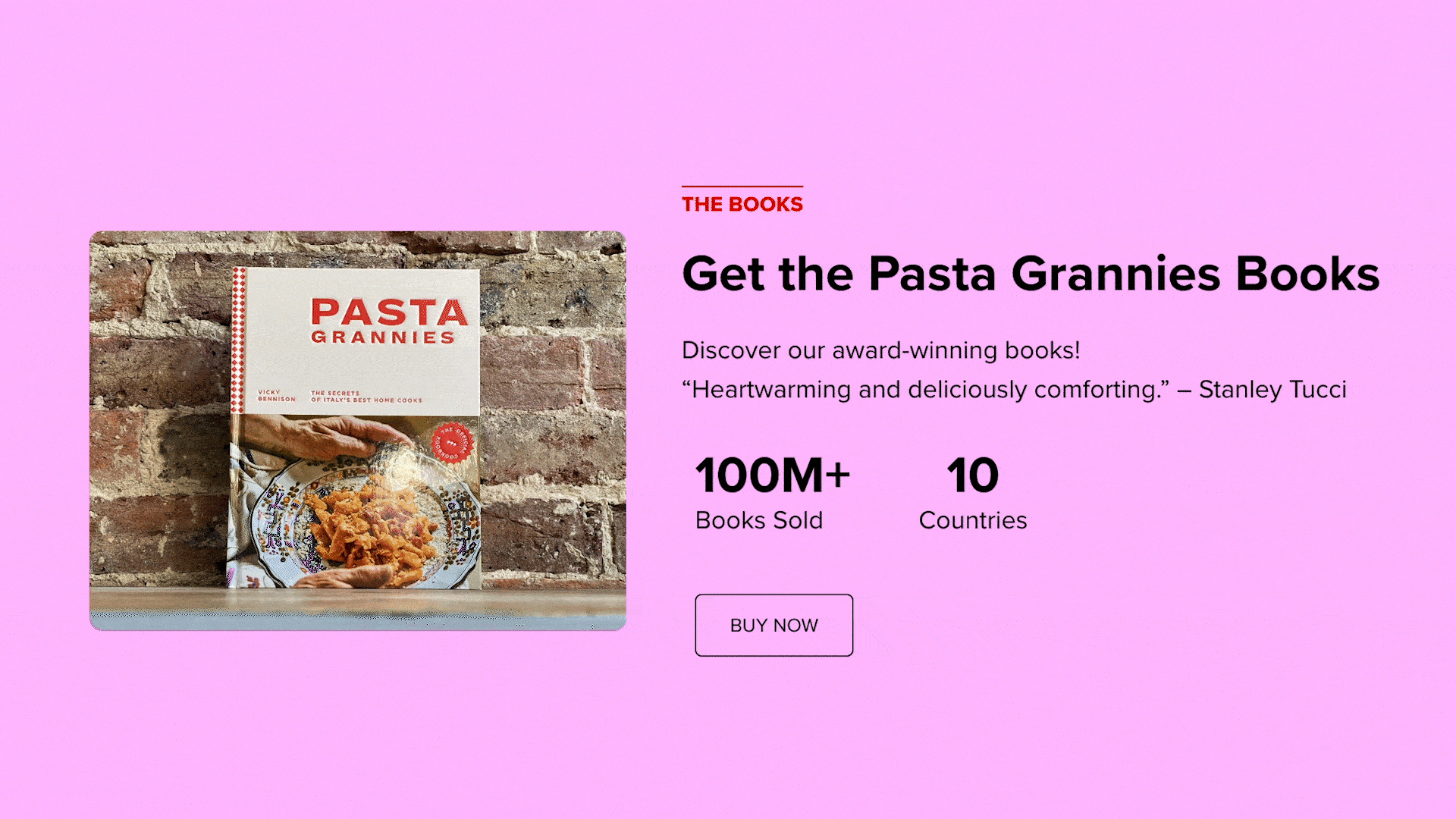Image resolution: width=1456 pixels, height=819 pixels.
Task: Click the "Books Sold" label
Action: coord(758,520)
